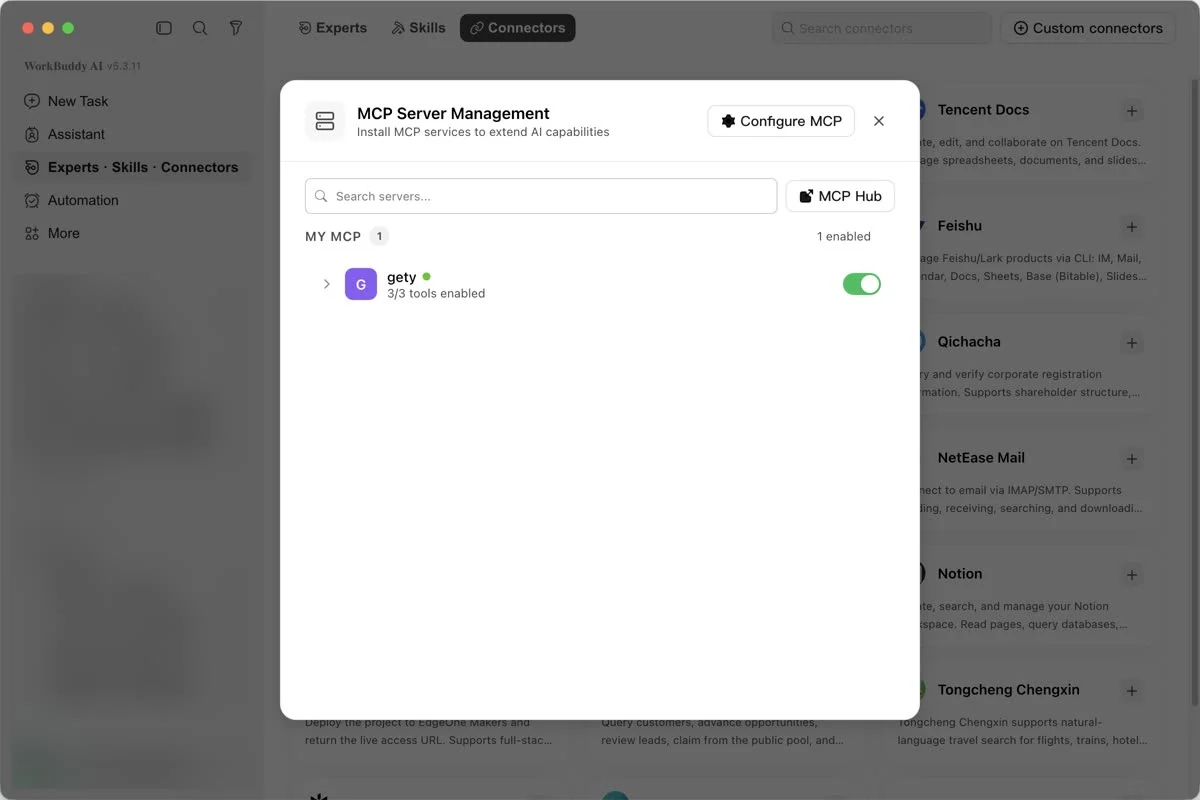Click the New Task plus icon in sidebar

32,101
